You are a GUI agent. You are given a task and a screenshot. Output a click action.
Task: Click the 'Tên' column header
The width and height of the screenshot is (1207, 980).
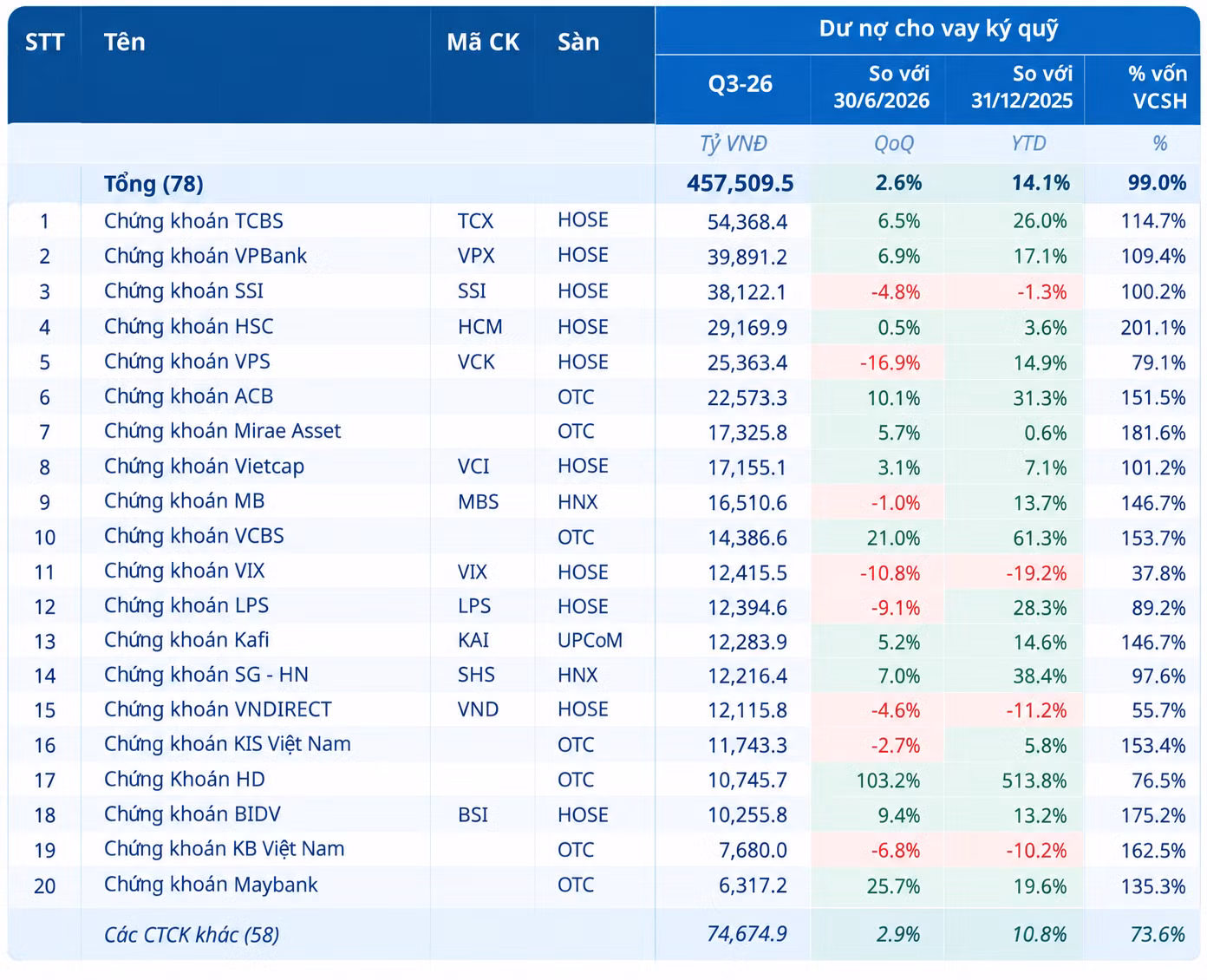124,42
